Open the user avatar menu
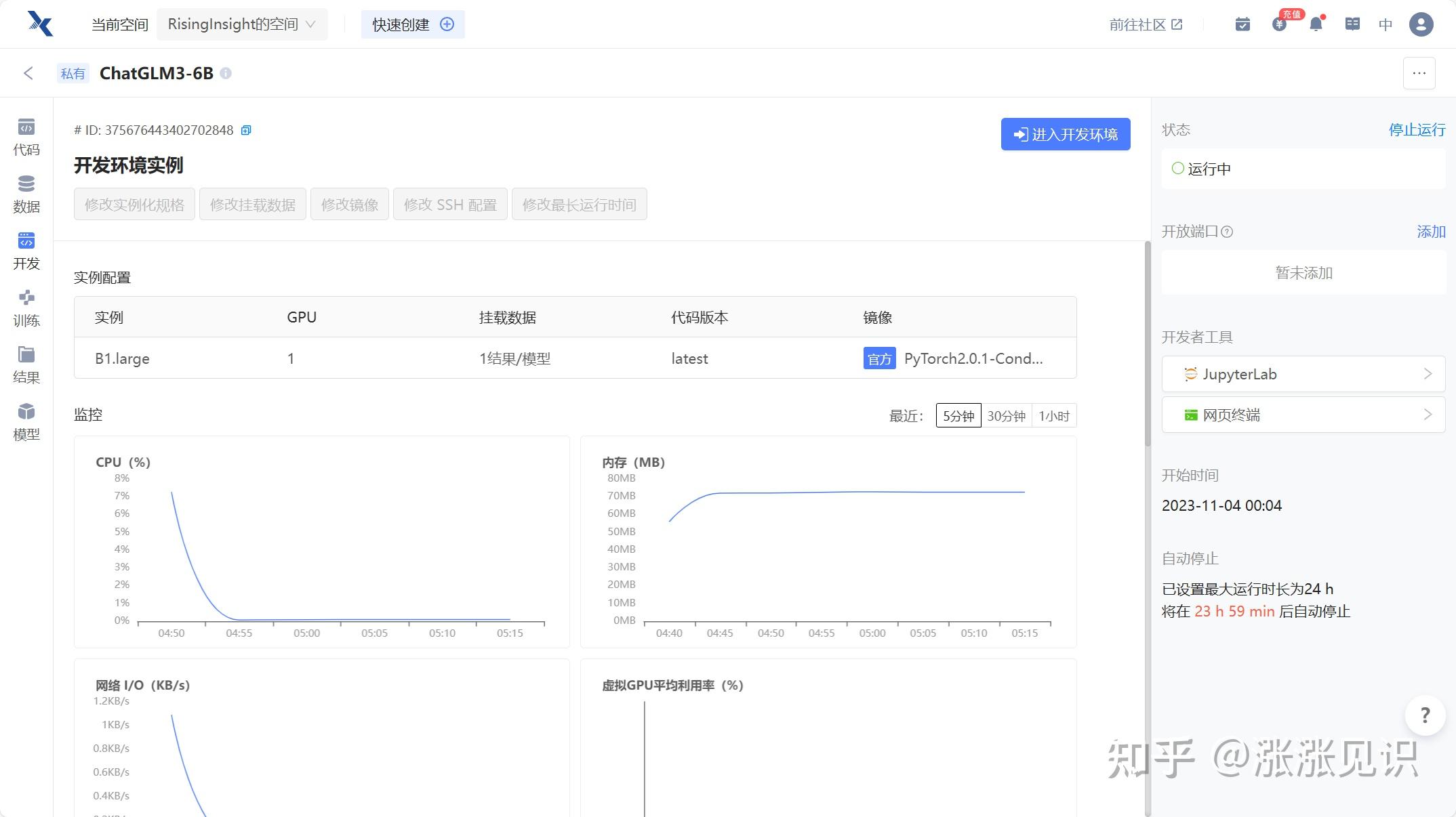The image size is (1456, 817). [1421, 24]
